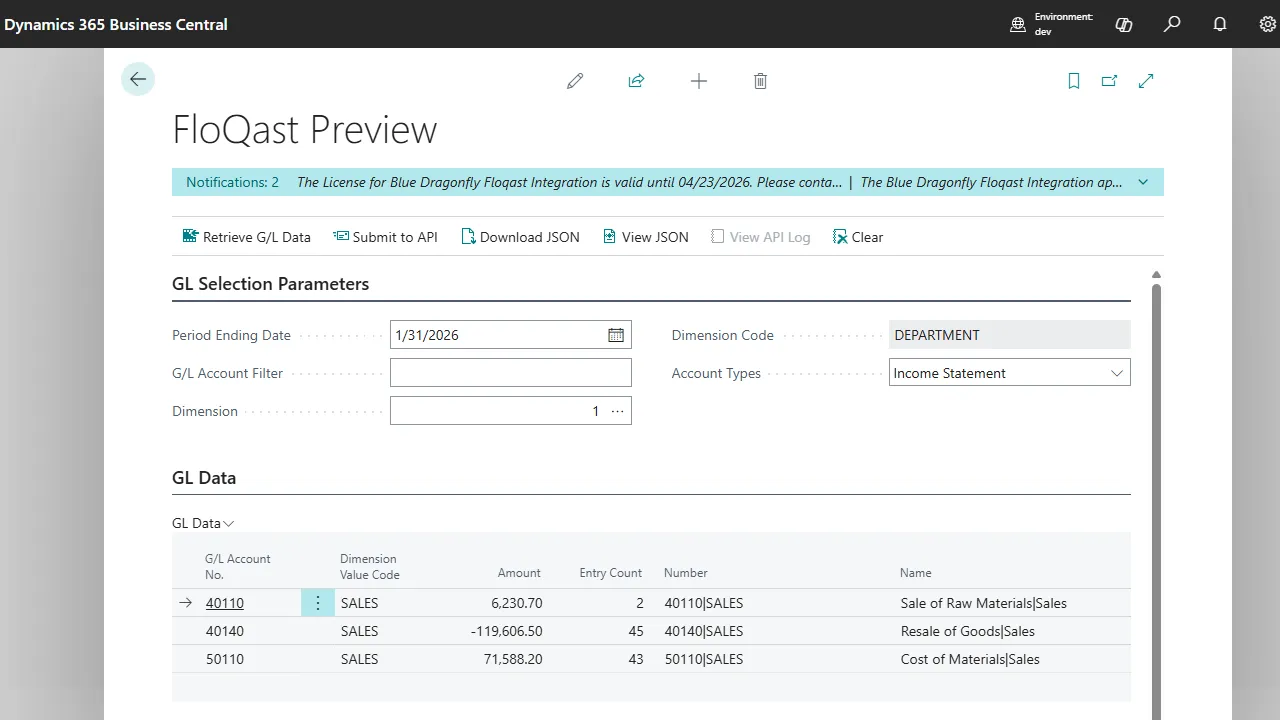Click Download JSON action
The width and height of the screenshot is (1280, 720).
[x=520, y=237]
